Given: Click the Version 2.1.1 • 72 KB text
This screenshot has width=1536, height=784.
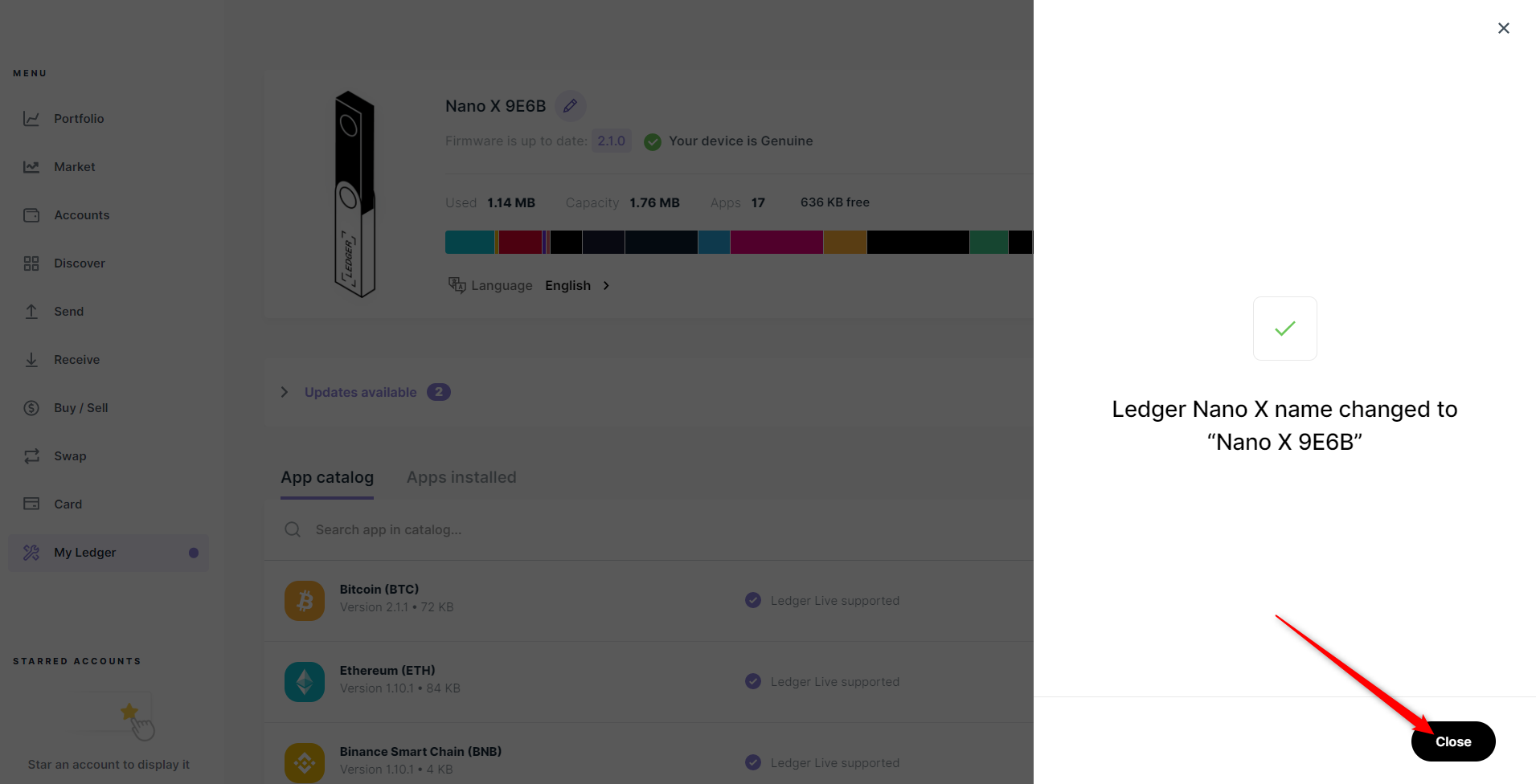Looking at the screenshot, I should coord(397,607).
